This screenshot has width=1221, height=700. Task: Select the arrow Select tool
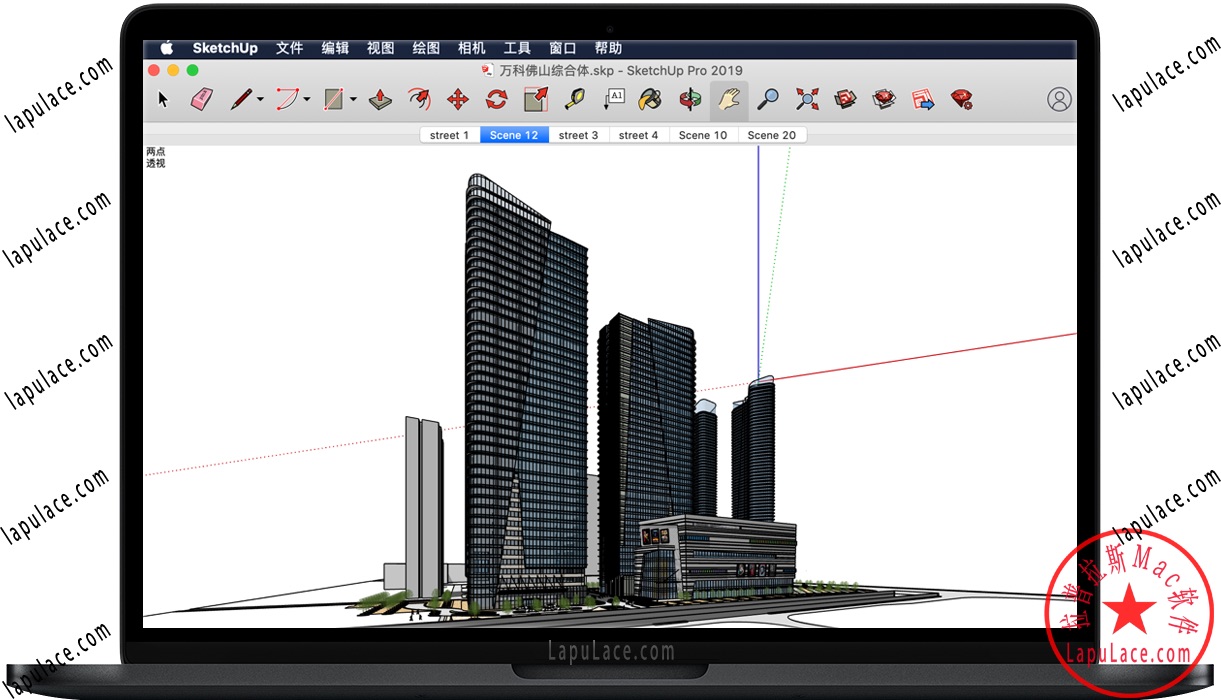pyautogui.click(x=164, y=99)
